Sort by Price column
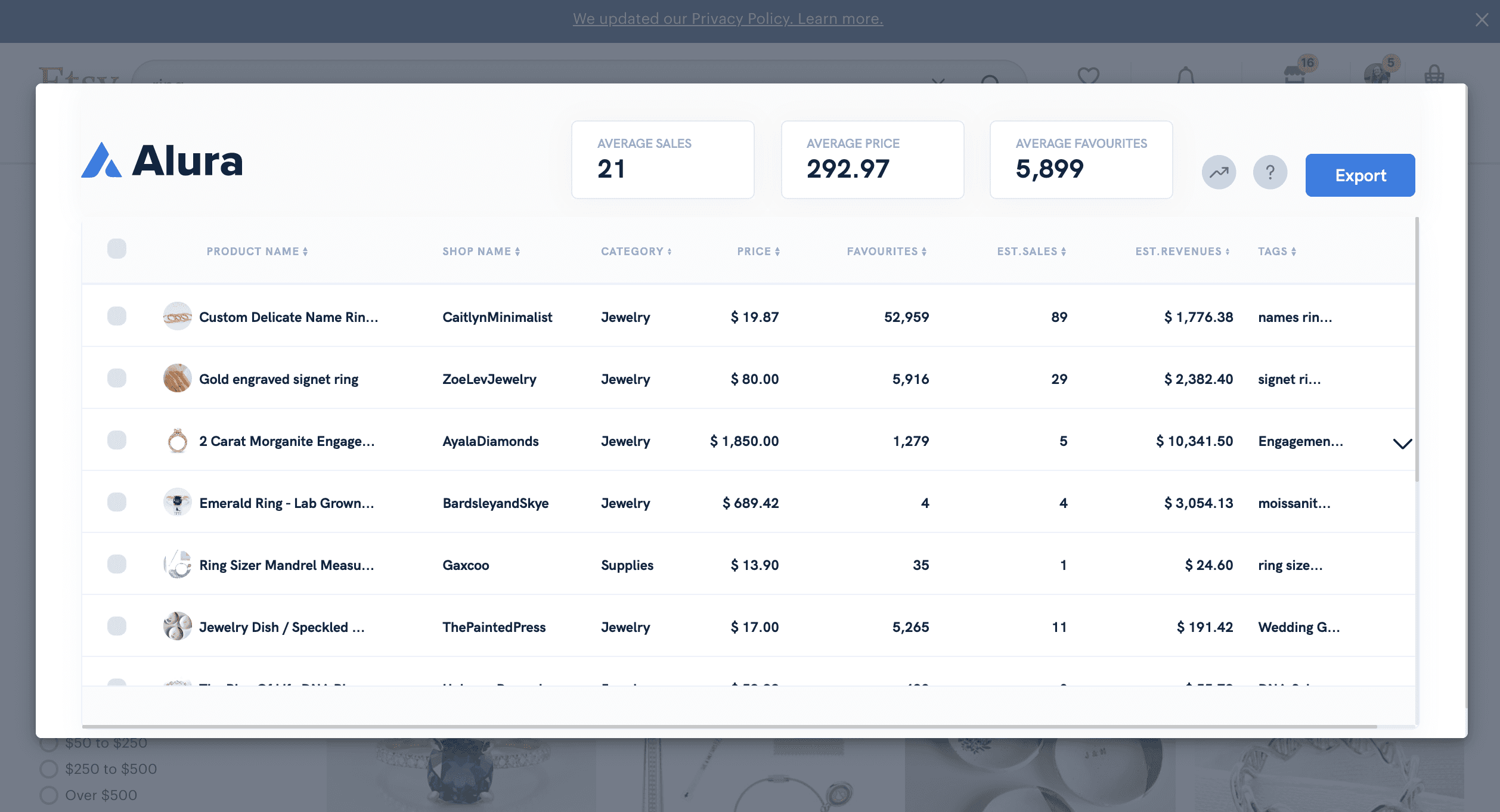The width and height of the screenshot is (1500, 812). (758, 252)
